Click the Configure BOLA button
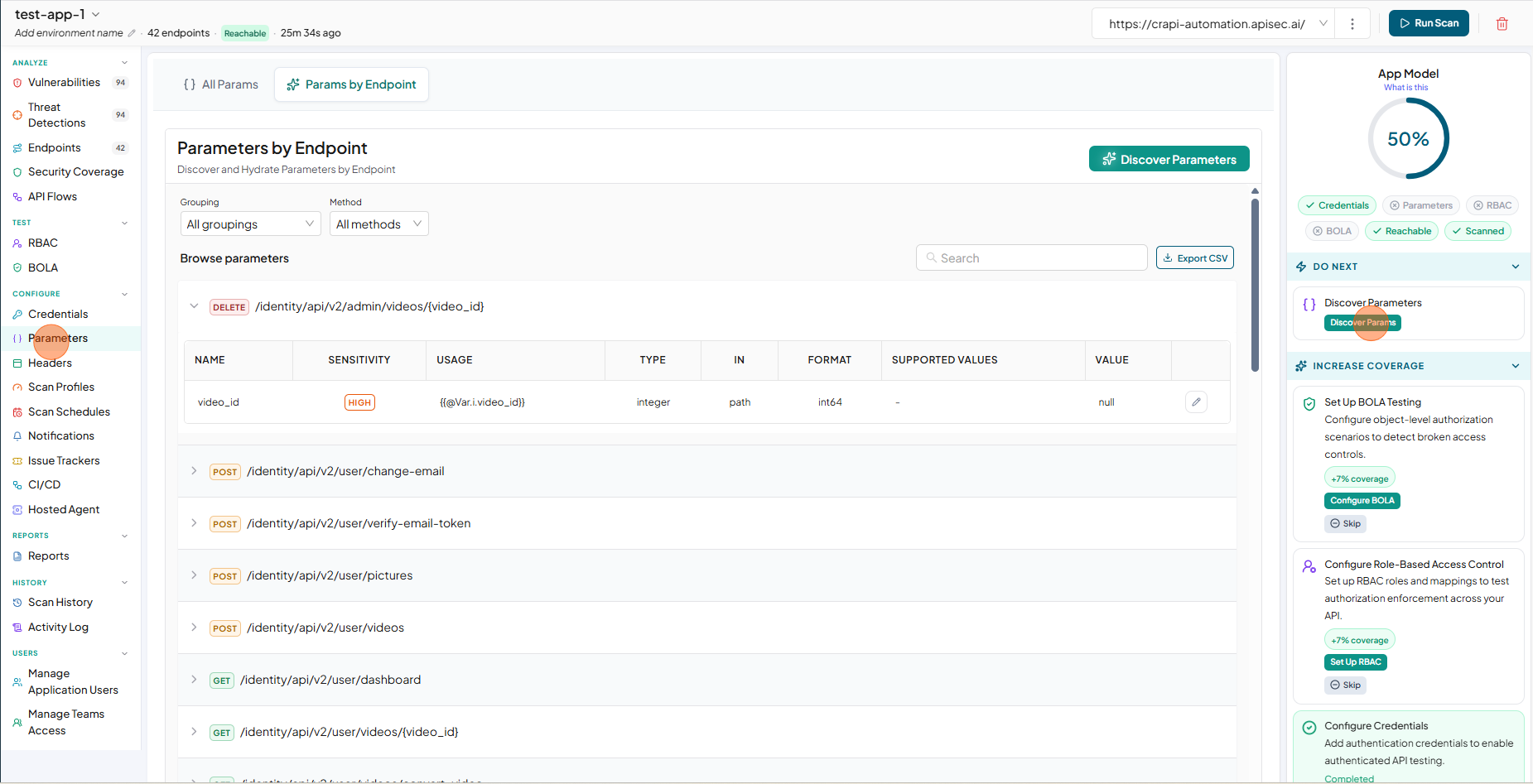1533x784 pixels. pyautogui.click(x=1362, y=501)
